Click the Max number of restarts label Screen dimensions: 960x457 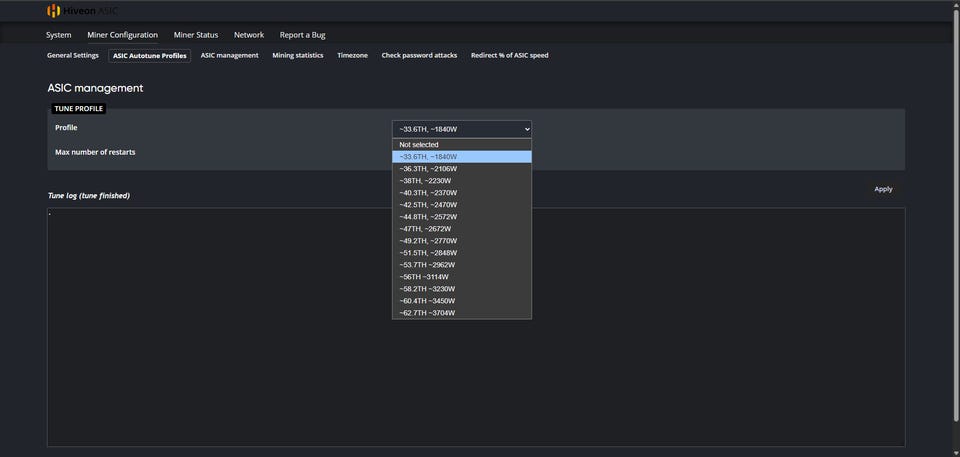coord(95,152)
